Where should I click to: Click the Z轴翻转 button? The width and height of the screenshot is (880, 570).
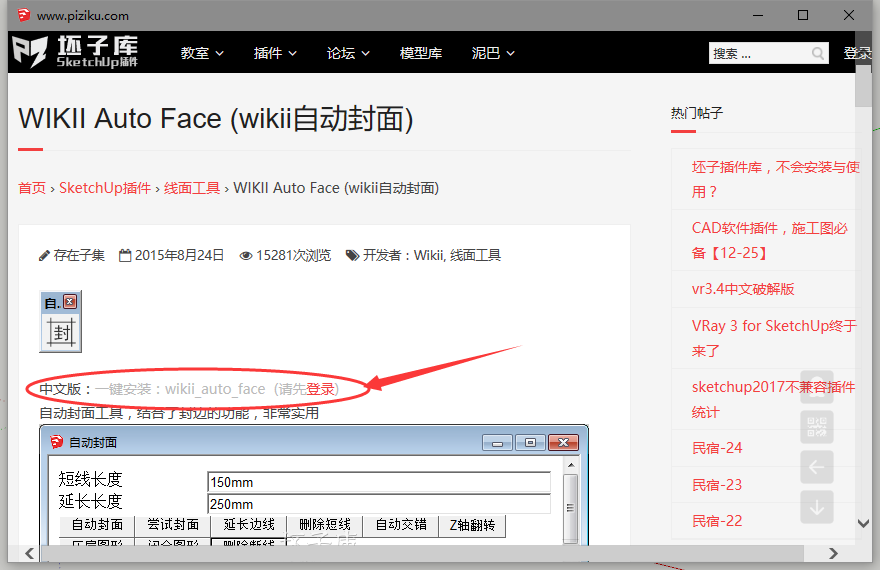coord(472,525)
